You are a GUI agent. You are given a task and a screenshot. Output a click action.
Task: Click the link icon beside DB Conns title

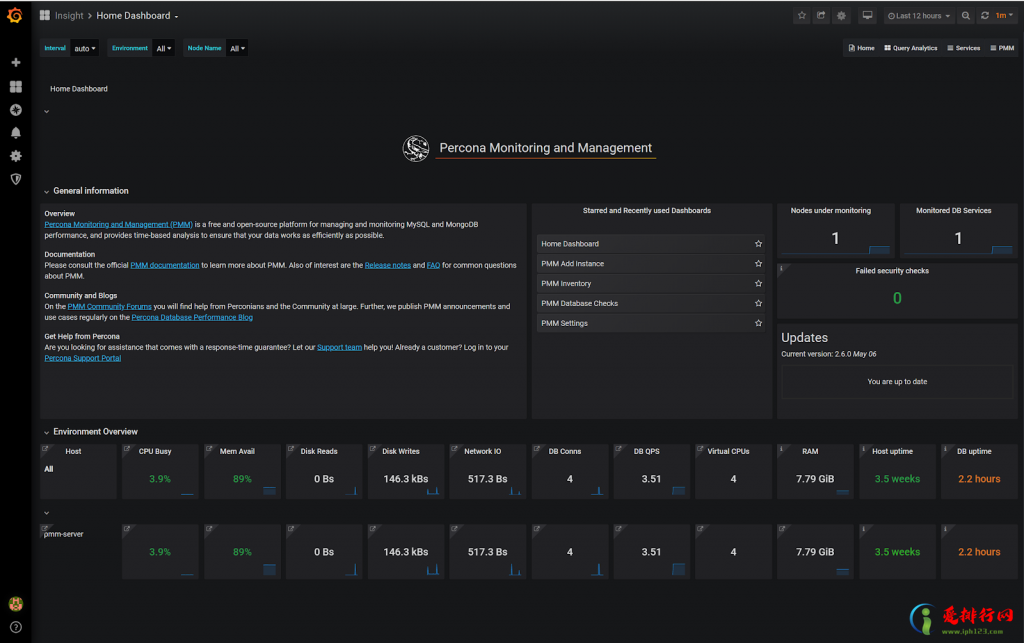(537, 449)
